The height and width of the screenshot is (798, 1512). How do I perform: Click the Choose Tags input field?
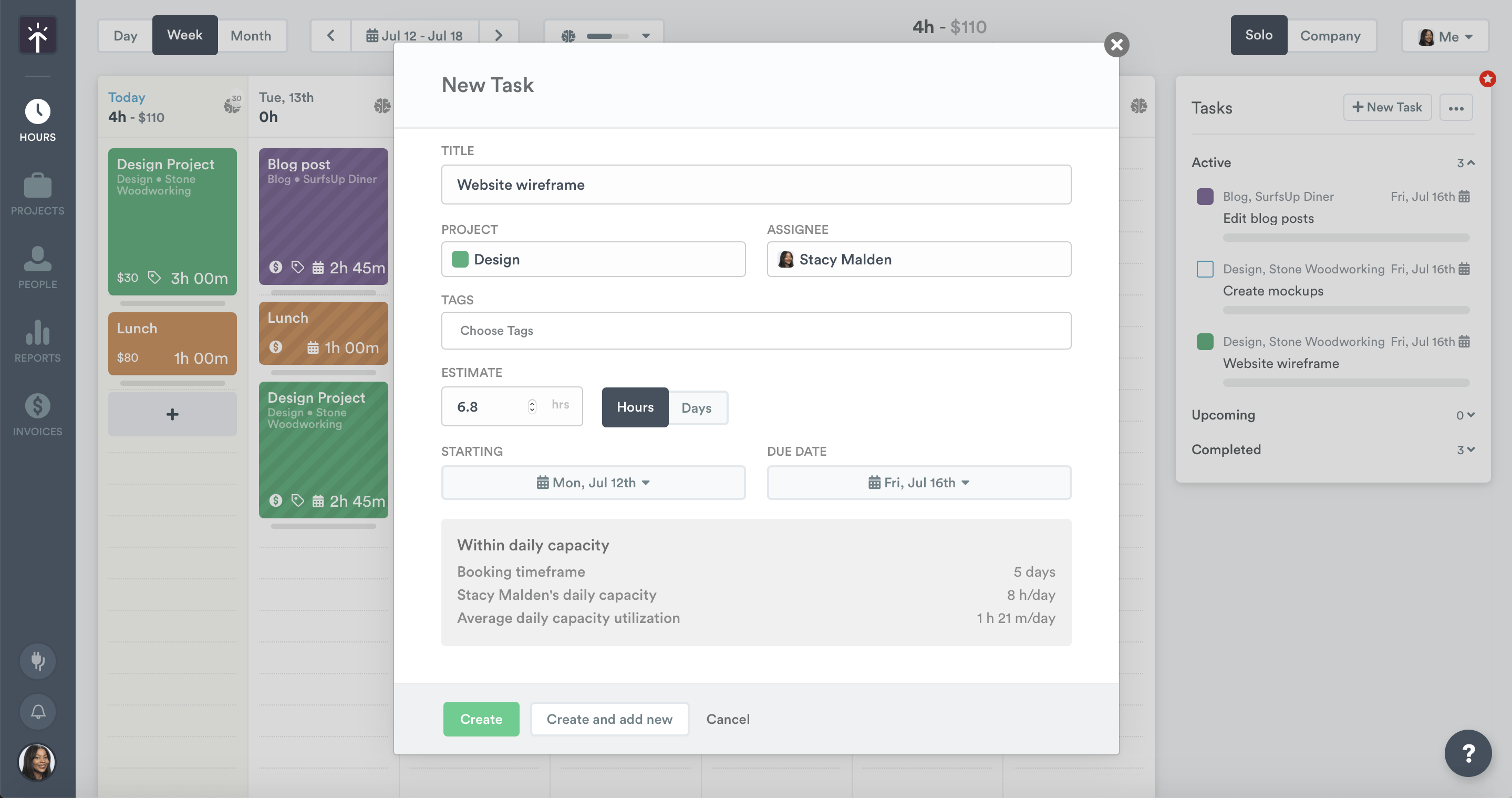click(756, 331)
